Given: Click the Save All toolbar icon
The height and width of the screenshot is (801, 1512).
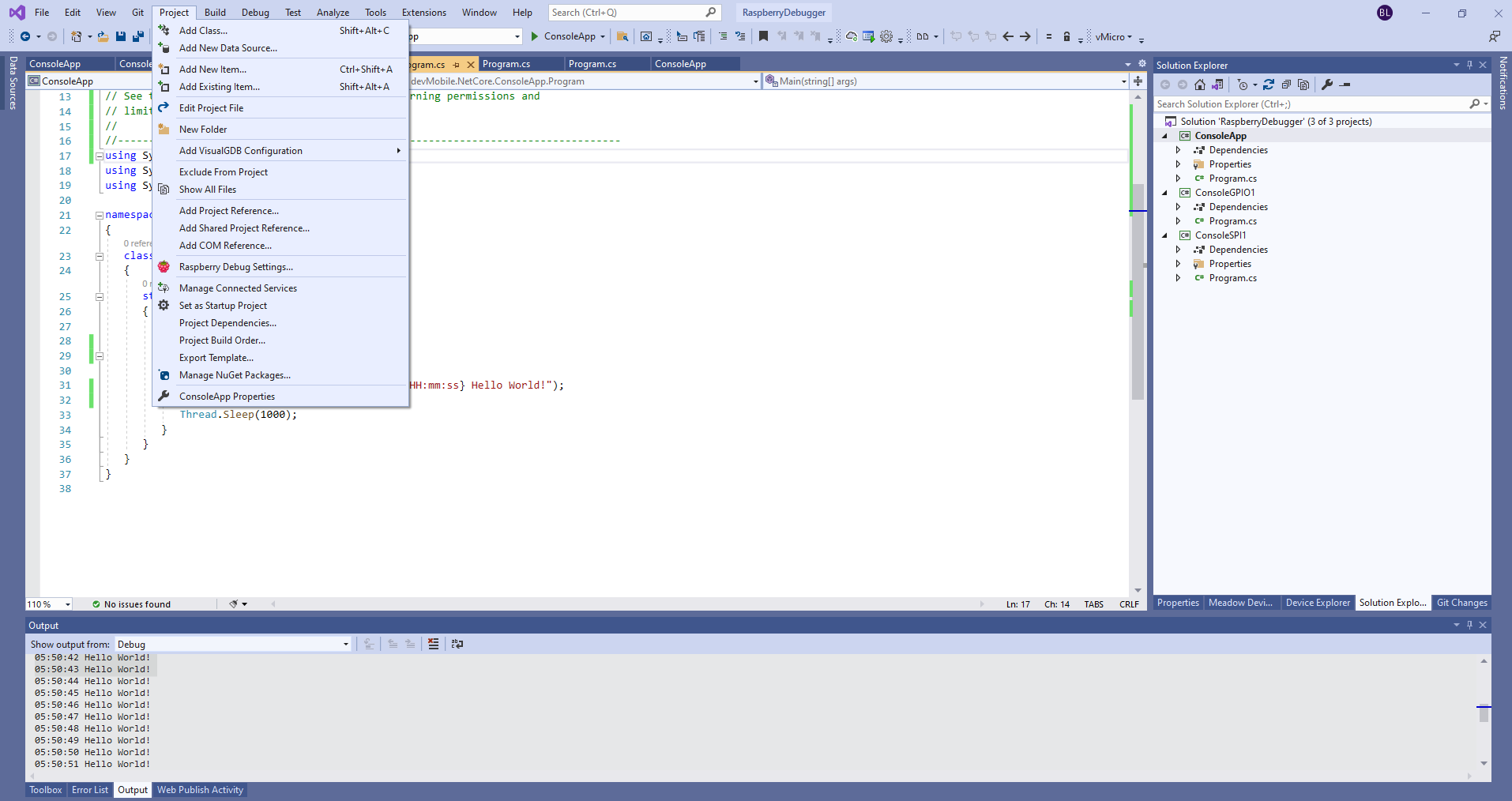Looking at the screenshot, I should [138, 36].
